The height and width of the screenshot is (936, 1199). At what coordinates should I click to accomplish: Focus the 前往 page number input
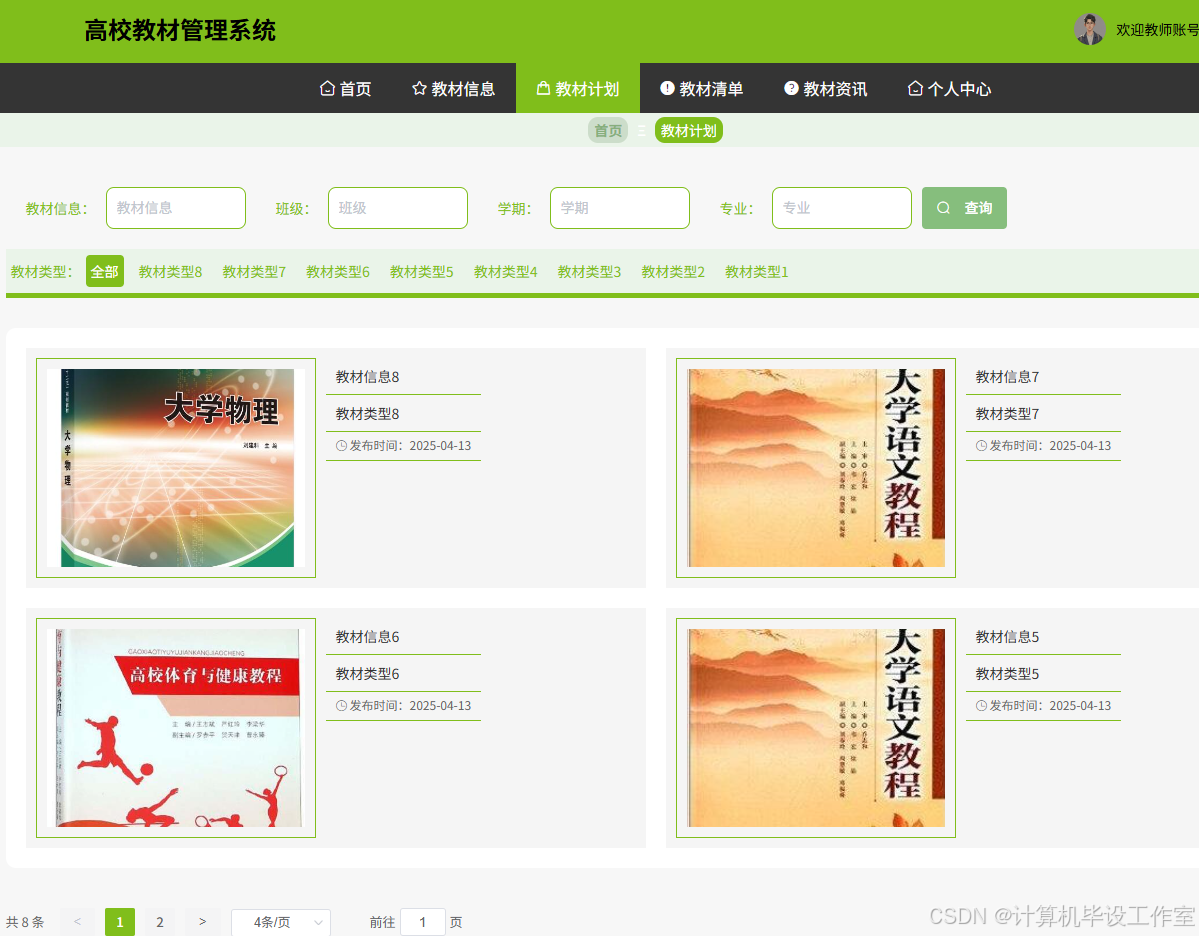(422, 922)
